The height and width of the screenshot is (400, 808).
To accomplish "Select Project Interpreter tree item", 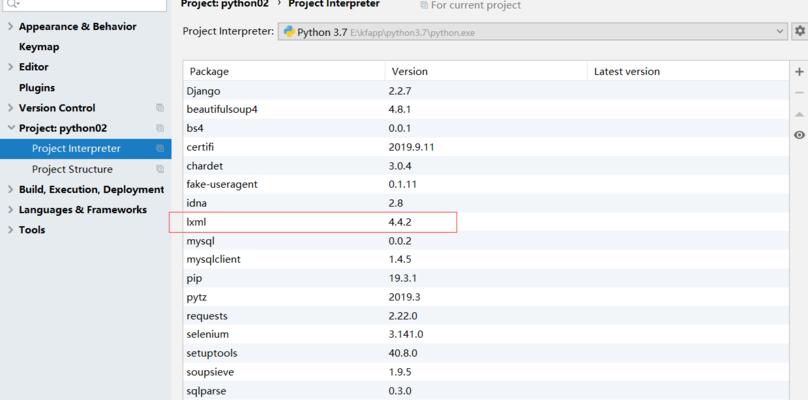I will [x=86, y=148].
